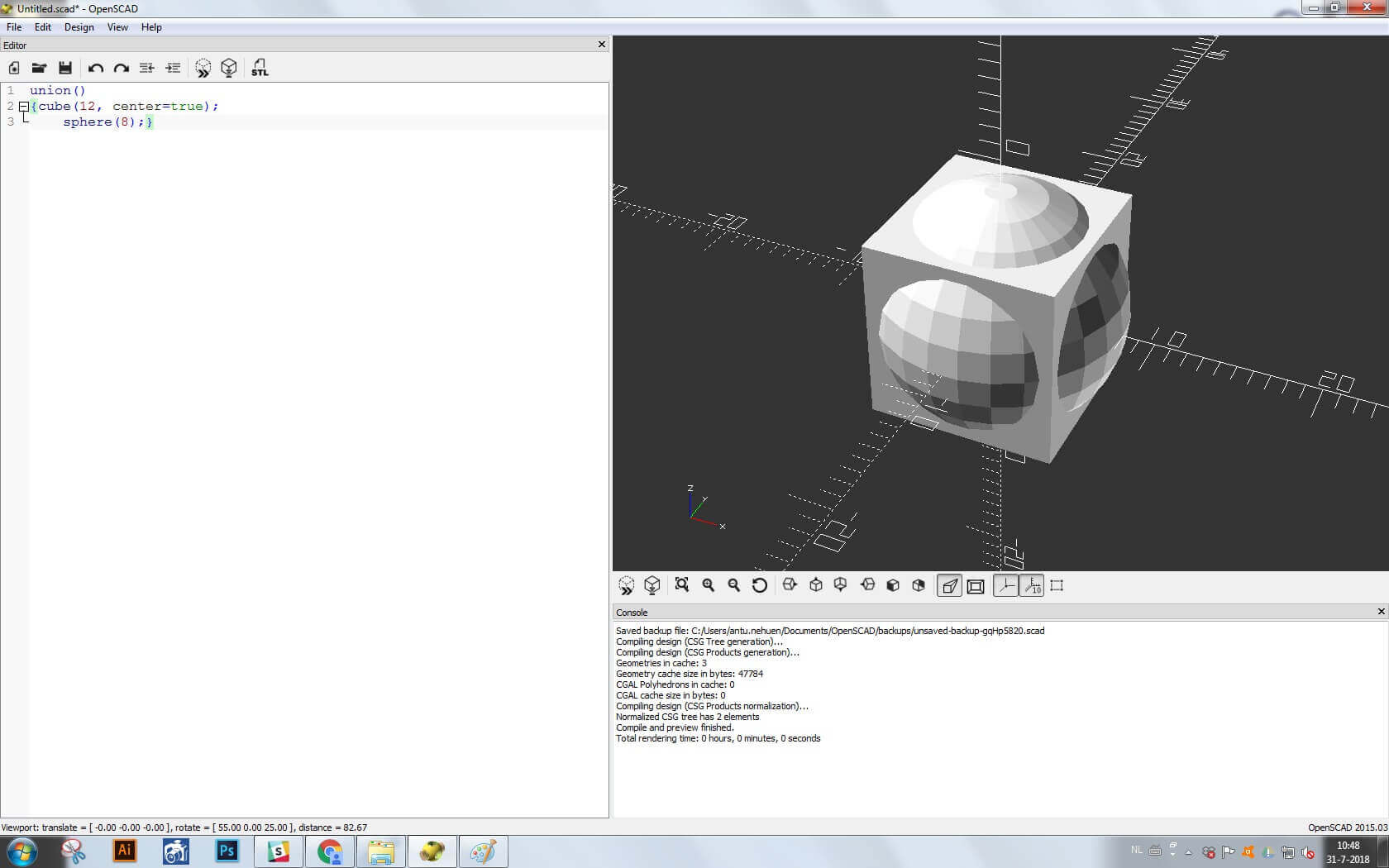Click the Open file icon in editor toolbar
1389x868 pixels.
click(39, 68)
